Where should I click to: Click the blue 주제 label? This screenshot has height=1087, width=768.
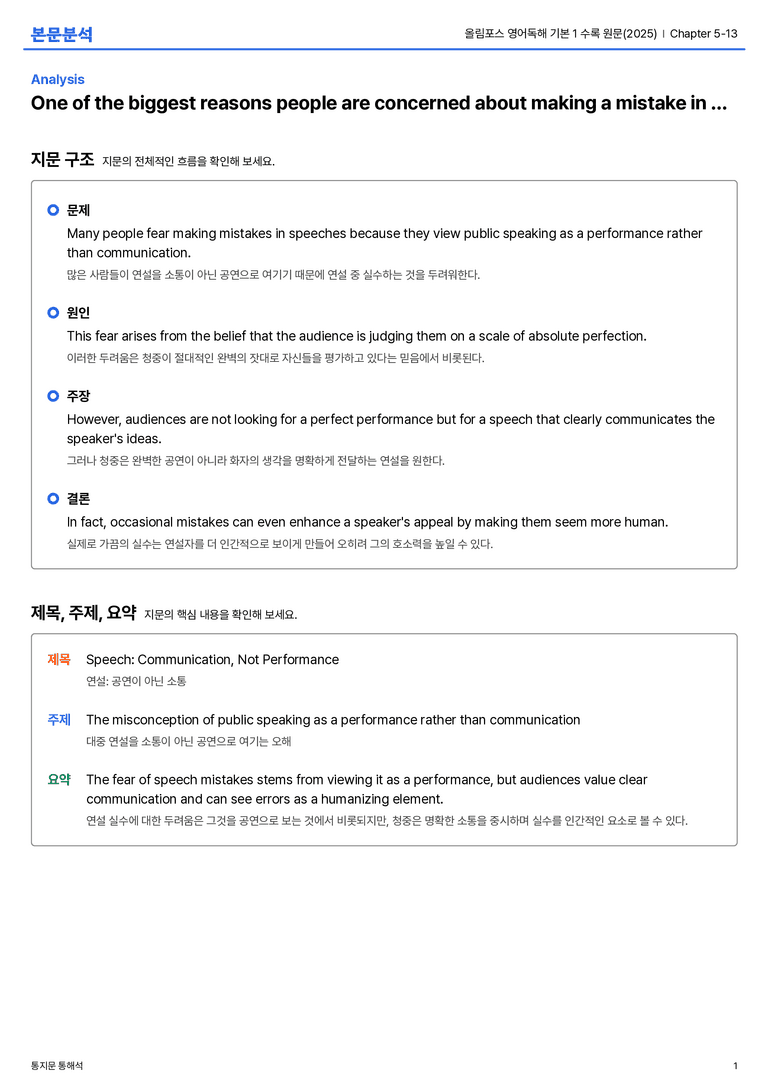pyautogui.click(x=59, y=720)
